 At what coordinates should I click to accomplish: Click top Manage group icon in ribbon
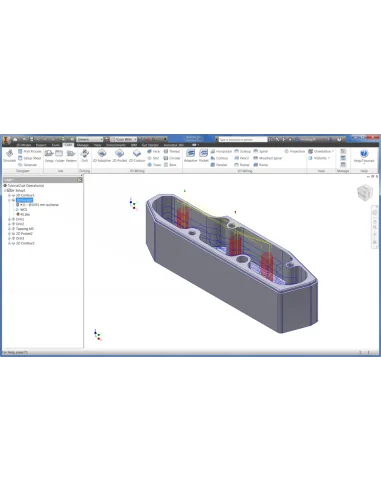pos(343,151)
